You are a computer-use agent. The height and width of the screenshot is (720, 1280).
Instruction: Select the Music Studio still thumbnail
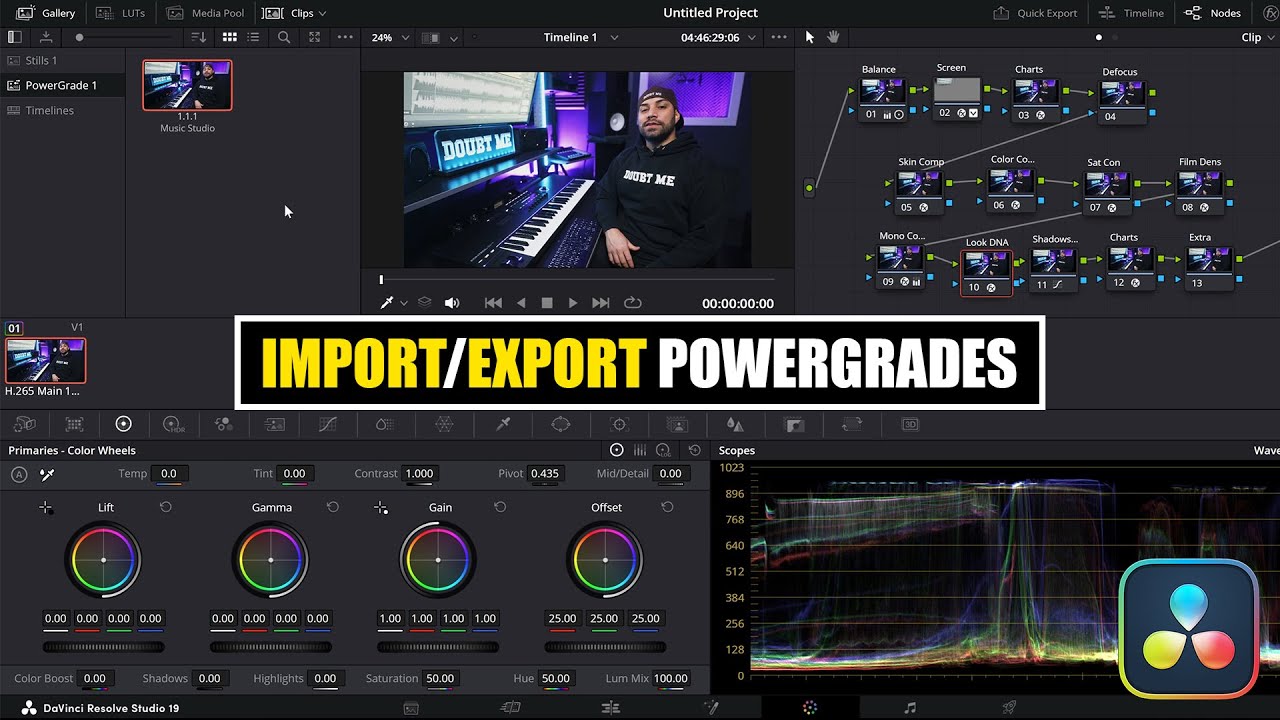[187, 85]
